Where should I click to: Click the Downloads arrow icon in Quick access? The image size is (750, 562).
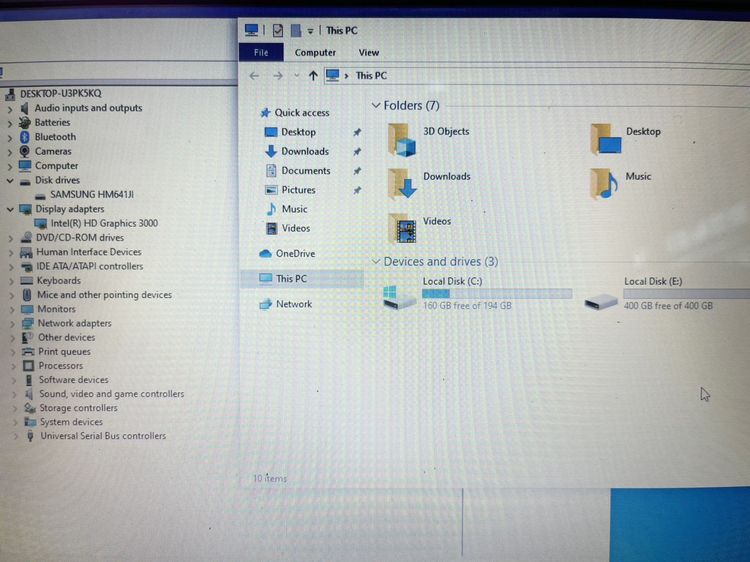click(271, 151)
